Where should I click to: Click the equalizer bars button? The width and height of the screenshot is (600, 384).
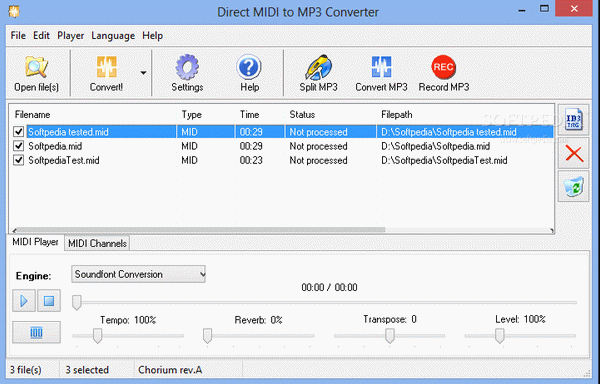[x=36, y=332]
